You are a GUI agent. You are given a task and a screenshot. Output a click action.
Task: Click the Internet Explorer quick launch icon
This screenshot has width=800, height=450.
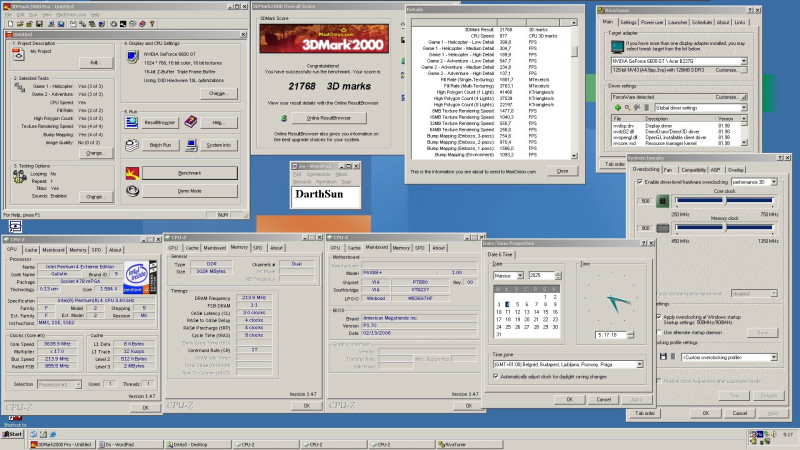[53, 434]
